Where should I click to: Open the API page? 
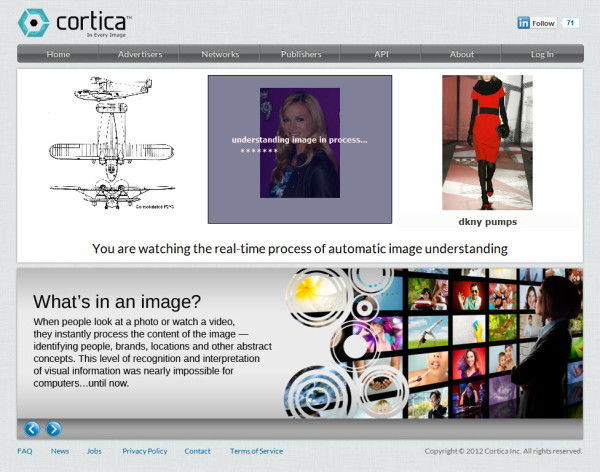pos(381,54)
